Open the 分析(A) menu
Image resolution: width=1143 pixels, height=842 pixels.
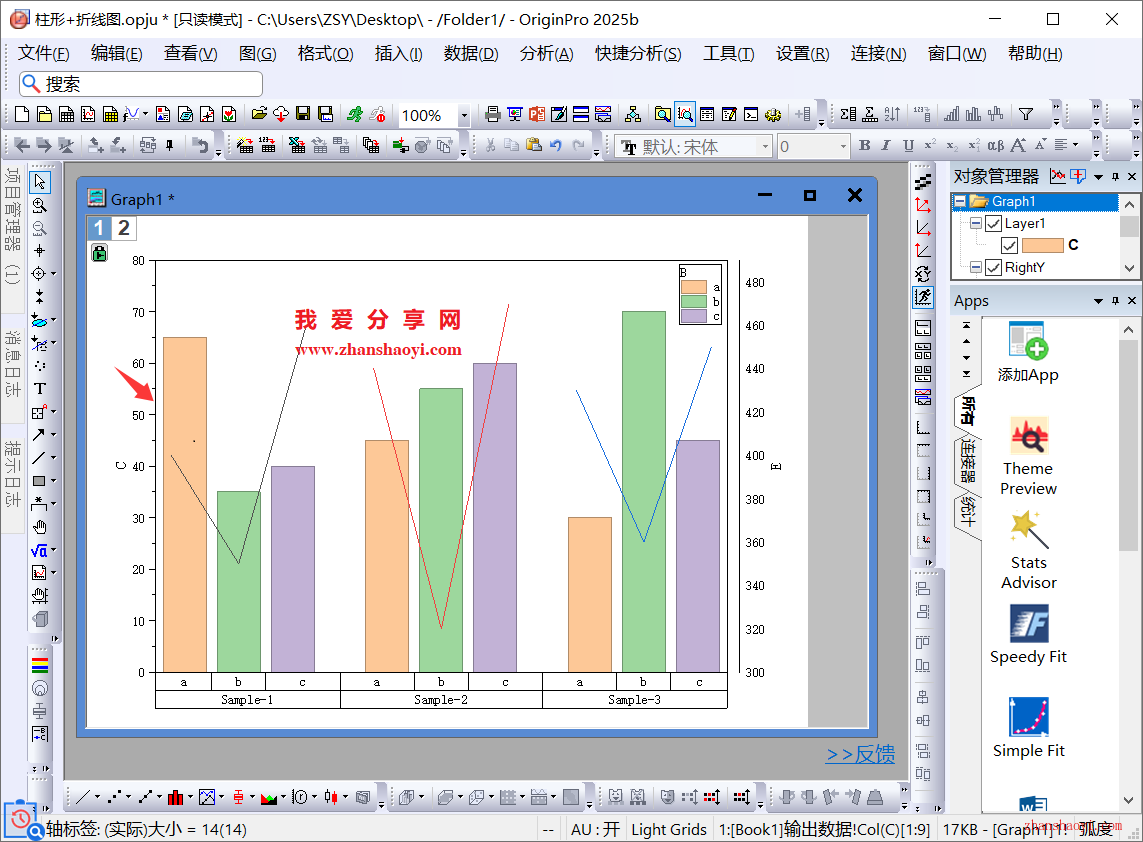tap(546, 54)
